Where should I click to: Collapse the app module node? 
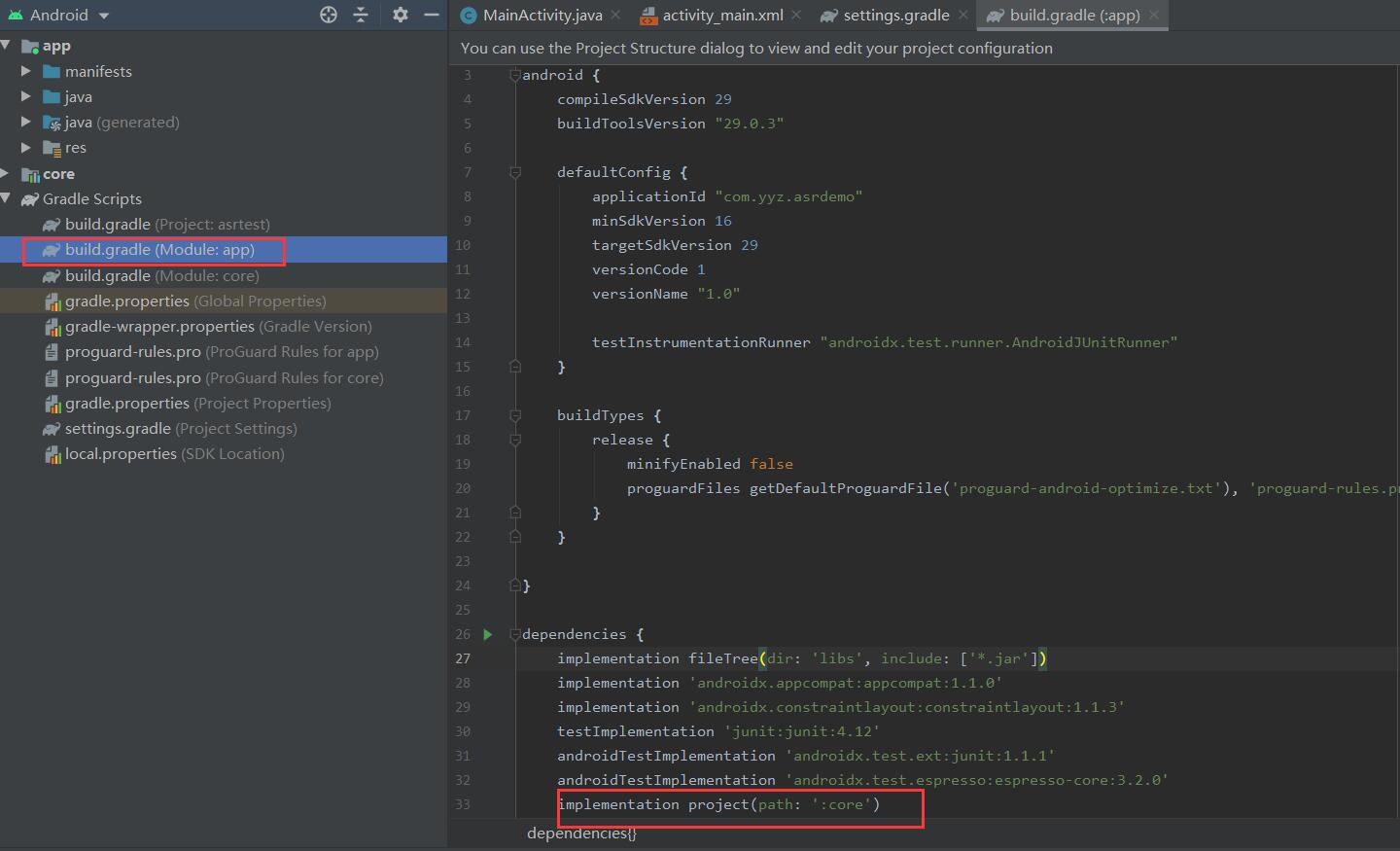[x=6, y=45]
